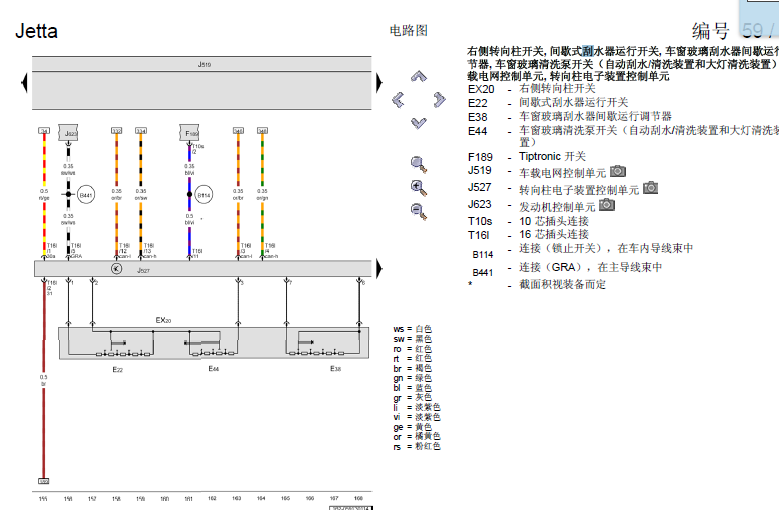Select legend entry EX20 右侧转向柱开关
This screenshot has height=518, width=779.
[532, 88]
